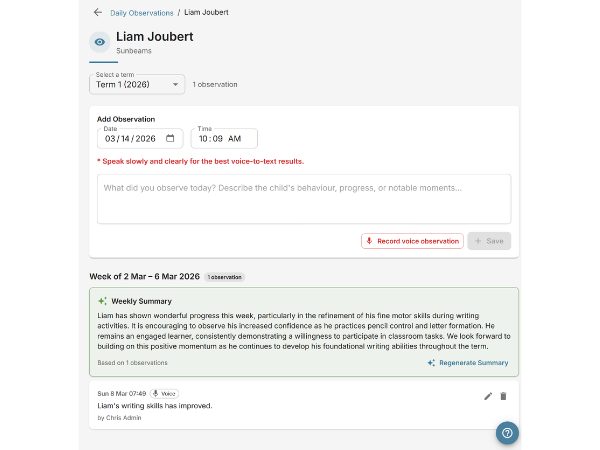This screenshot has height=450, width=600.
Task: Delete the observation using the trash icon
Action: 503,396
